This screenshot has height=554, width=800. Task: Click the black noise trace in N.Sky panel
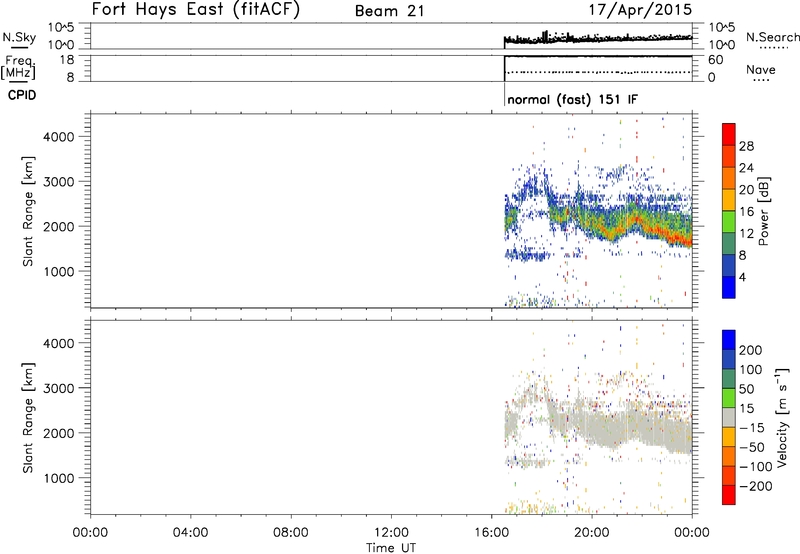click(598, 38)
